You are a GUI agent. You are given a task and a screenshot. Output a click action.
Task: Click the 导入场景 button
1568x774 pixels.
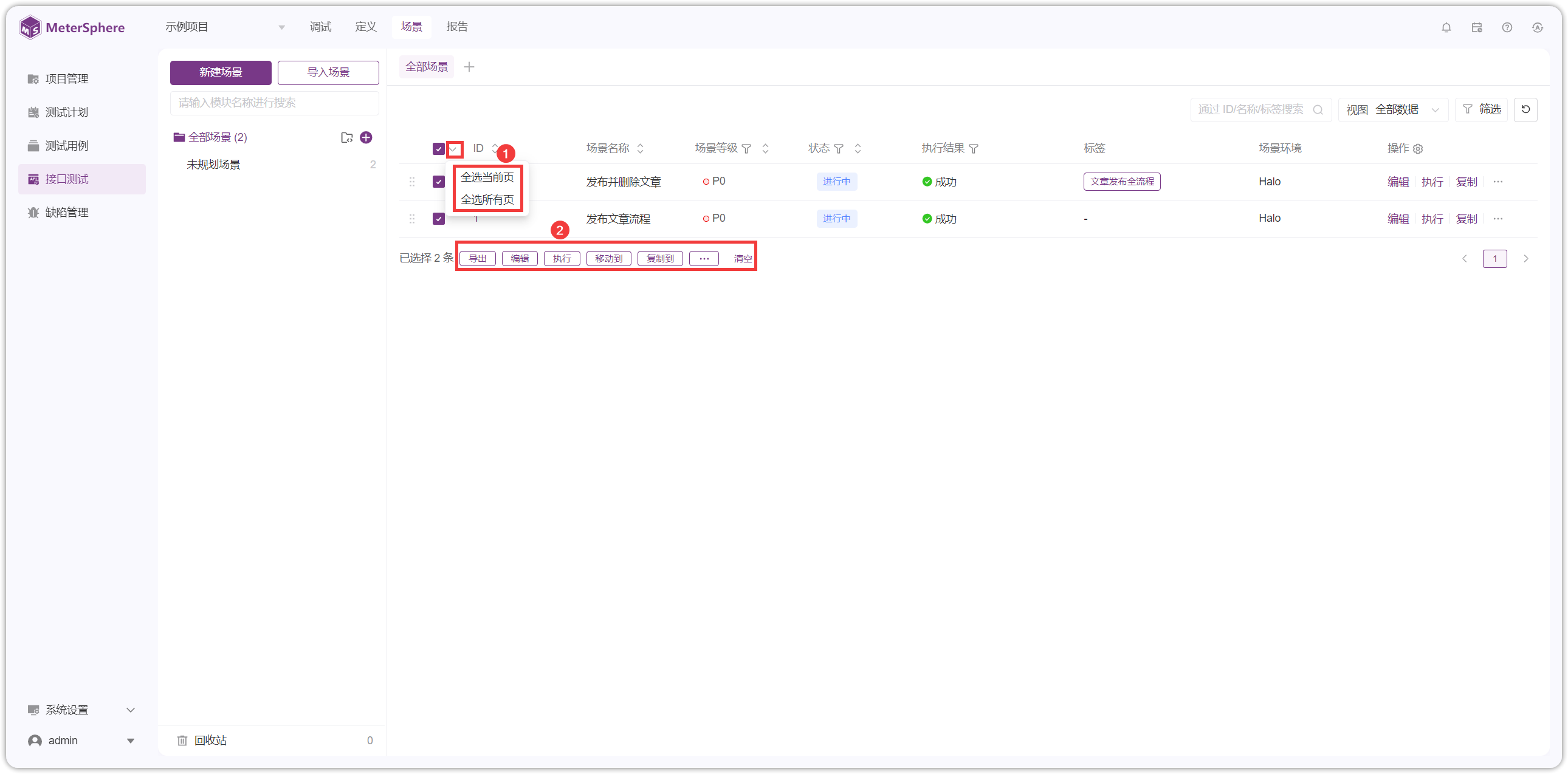click(328, 72)
